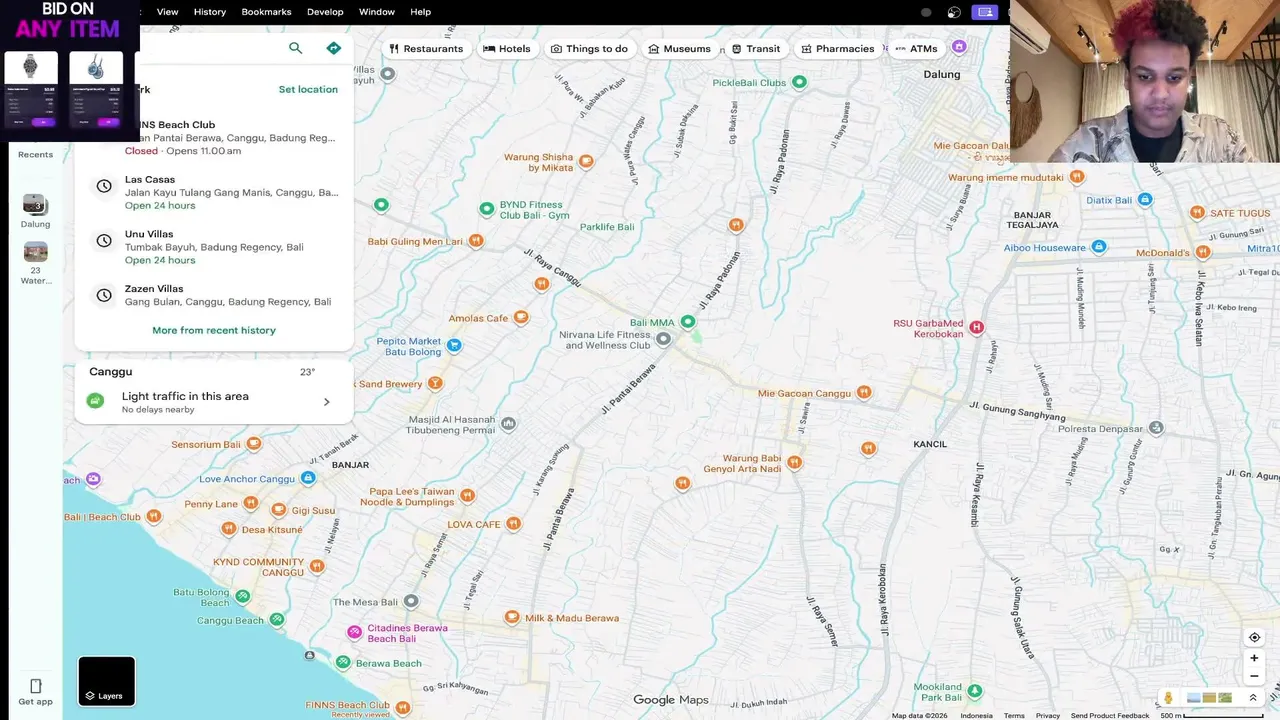Center map using the my-location icon
1280x720 pixels.
[x=1254, y=637]
